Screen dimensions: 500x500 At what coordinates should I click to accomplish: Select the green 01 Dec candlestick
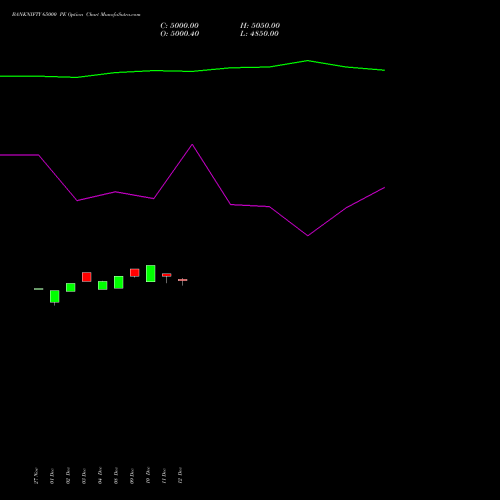(x=55, y=297)
